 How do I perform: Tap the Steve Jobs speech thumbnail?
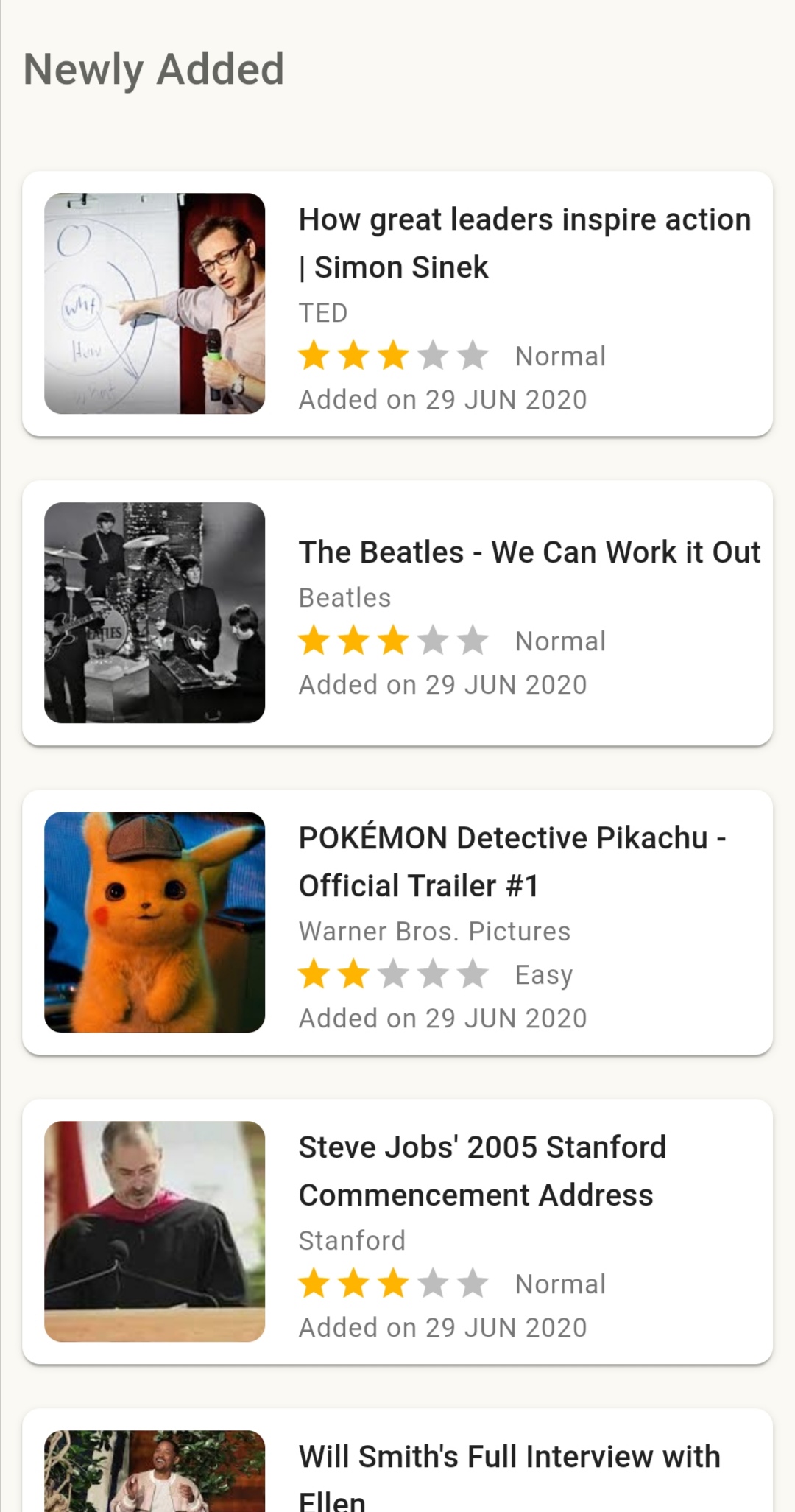tap(155, 1231)
